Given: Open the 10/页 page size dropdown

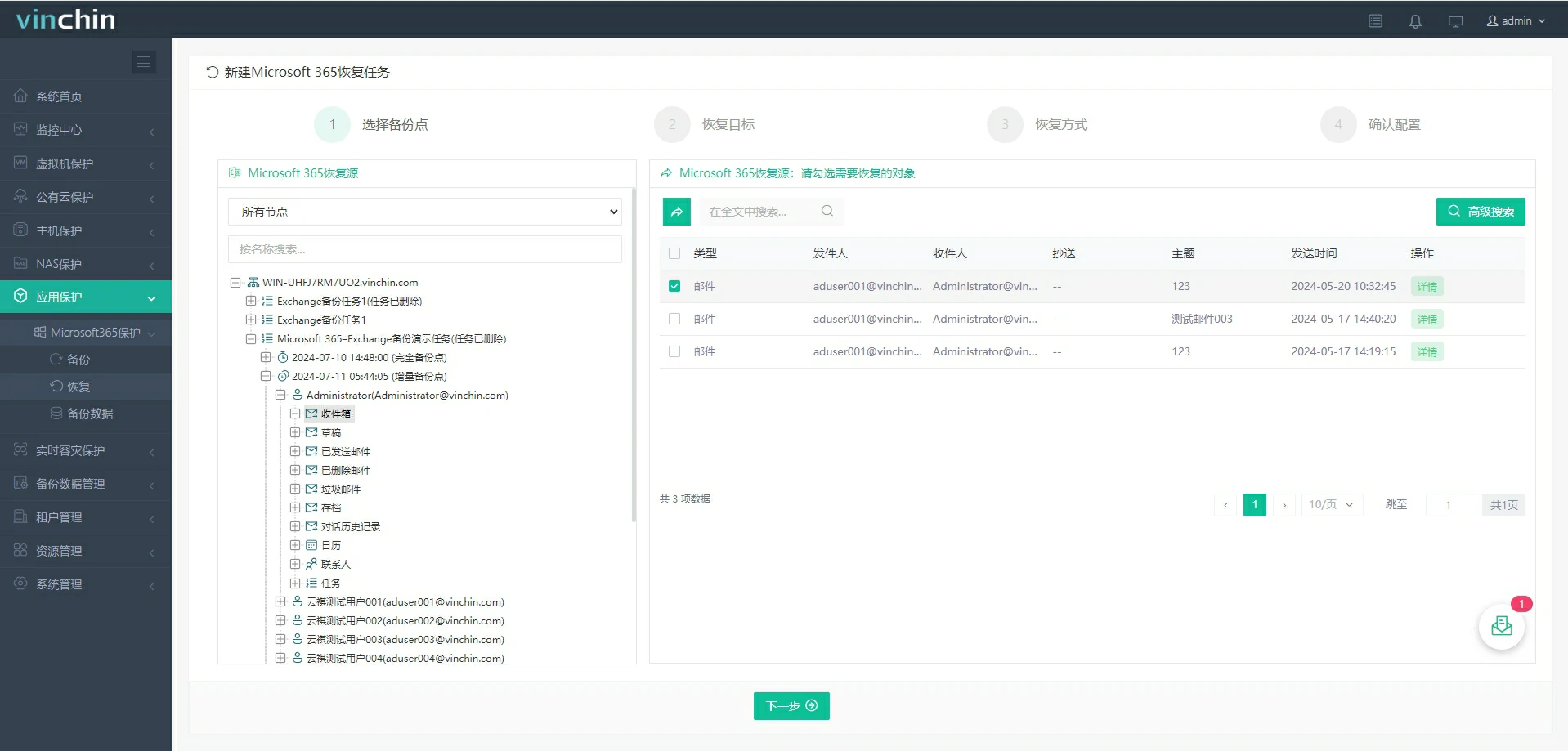Looking at the screenshot, I should 1332,505.
